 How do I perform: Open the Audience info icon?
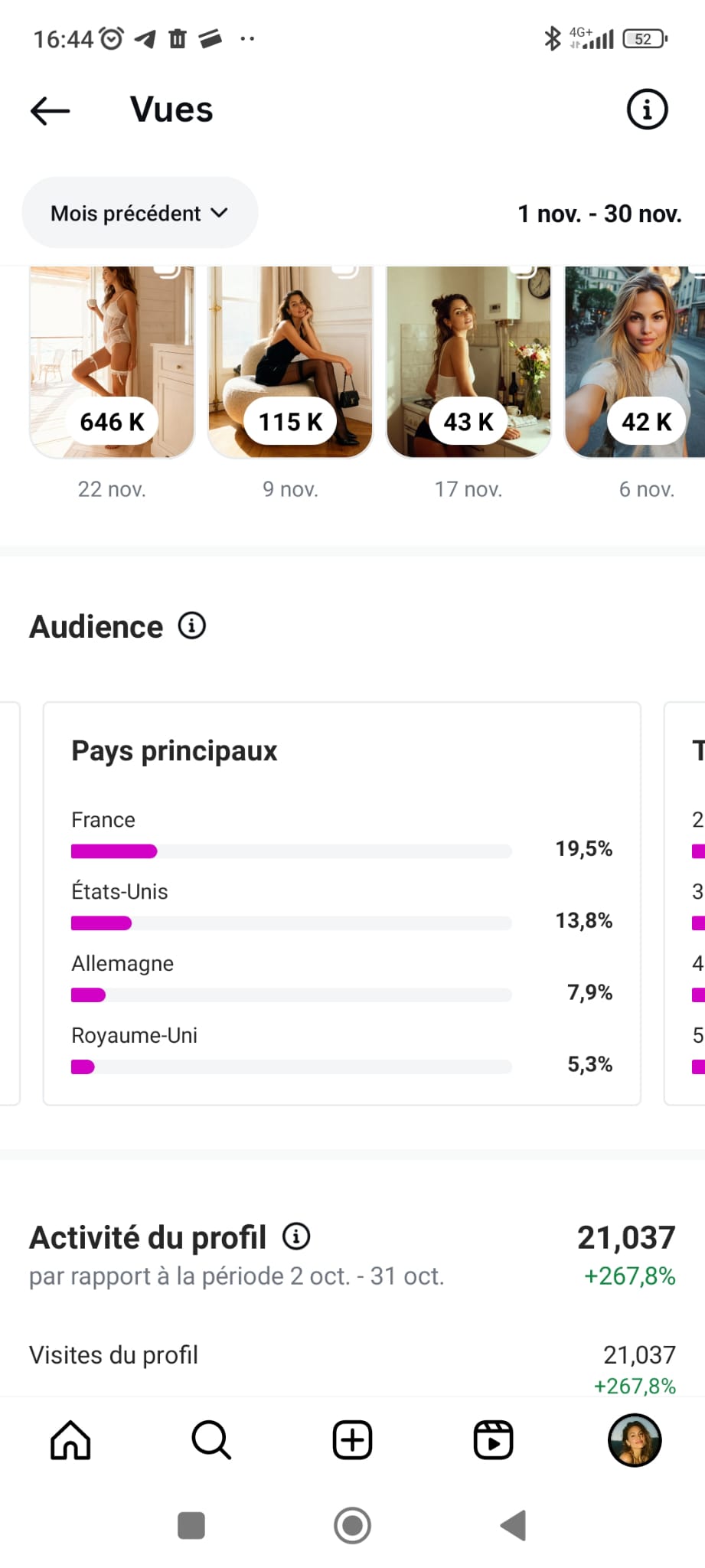pyautogui.click(x=192, y=626)
